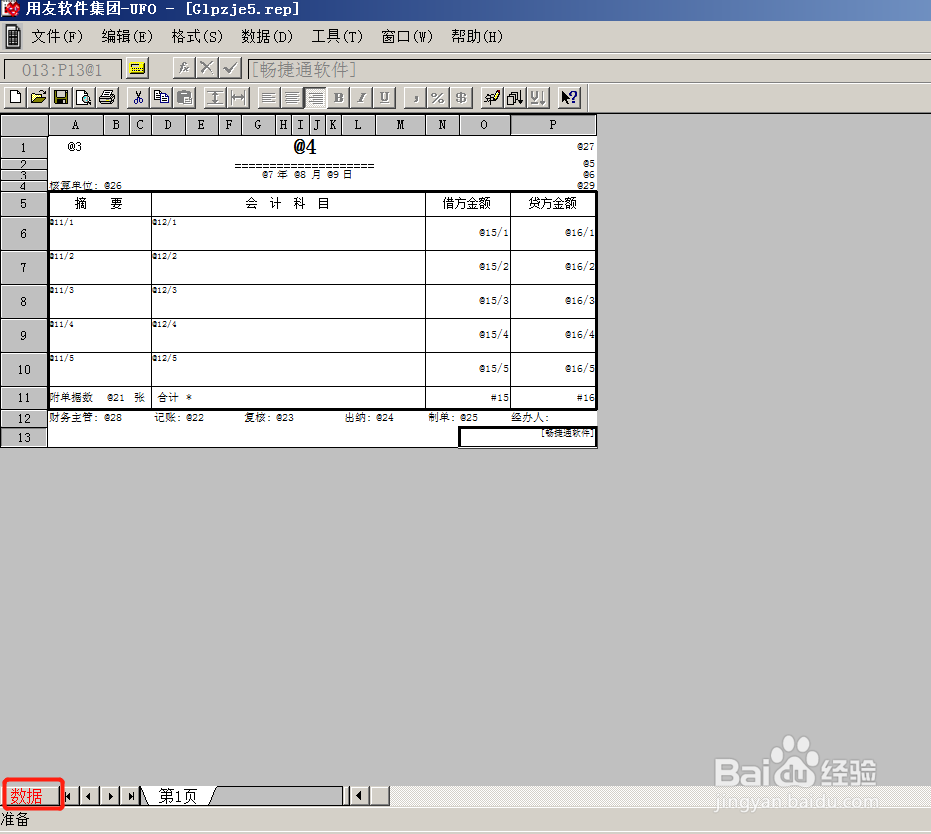The width and height of the screenshot is (931, 834).
Task: Open the 格式(S) menu
Action: [x=197, y=37]
